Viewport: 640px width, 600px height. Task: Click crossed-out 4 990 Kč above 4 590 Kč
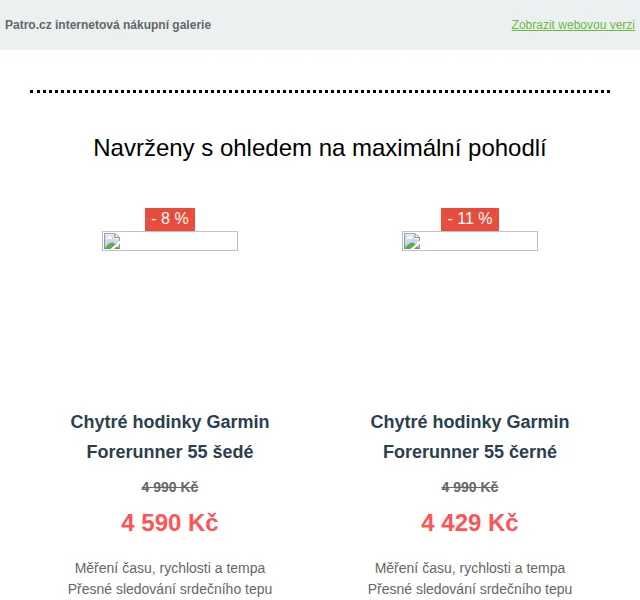pos(170,487)
